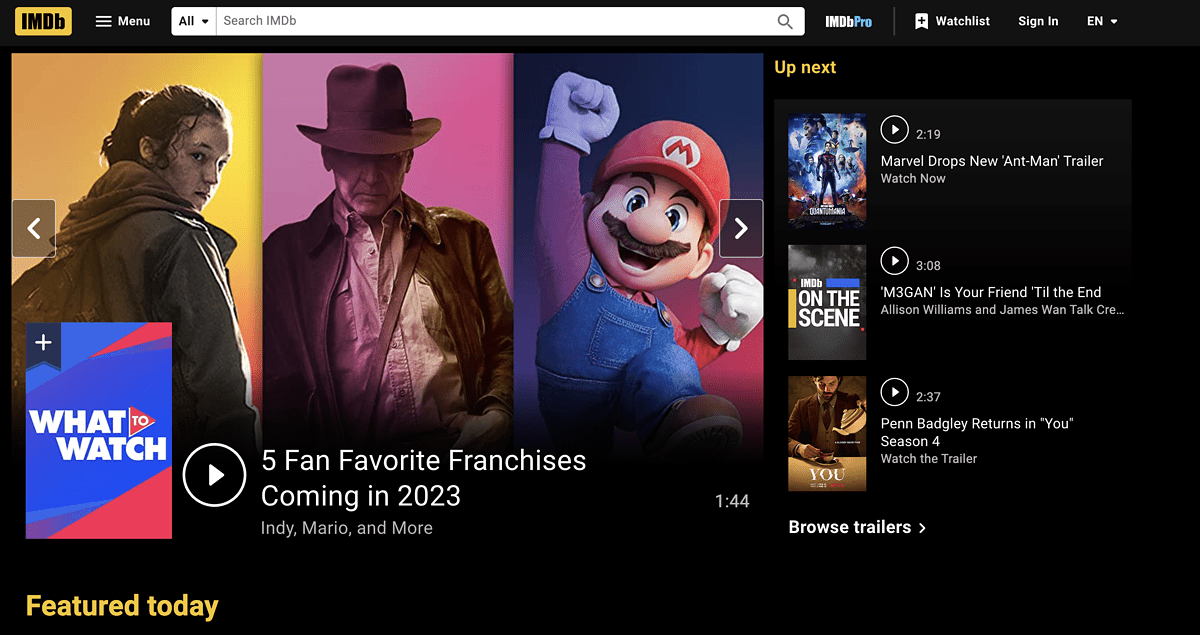Screen dimensions: 1200x635
Task: Click the 'Watch Now' text under Ant-Man
Action: click(913, 179)
